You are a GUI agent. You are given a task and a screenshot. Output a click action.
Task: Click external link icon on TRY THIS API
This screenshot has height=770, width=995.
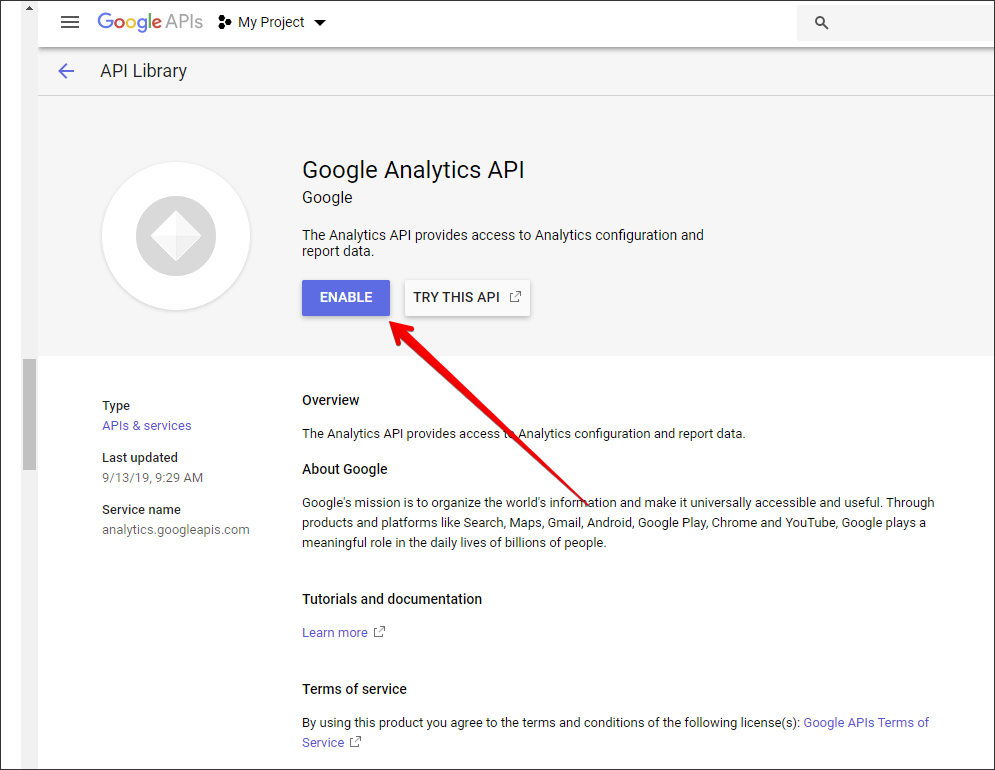(515, 296)
